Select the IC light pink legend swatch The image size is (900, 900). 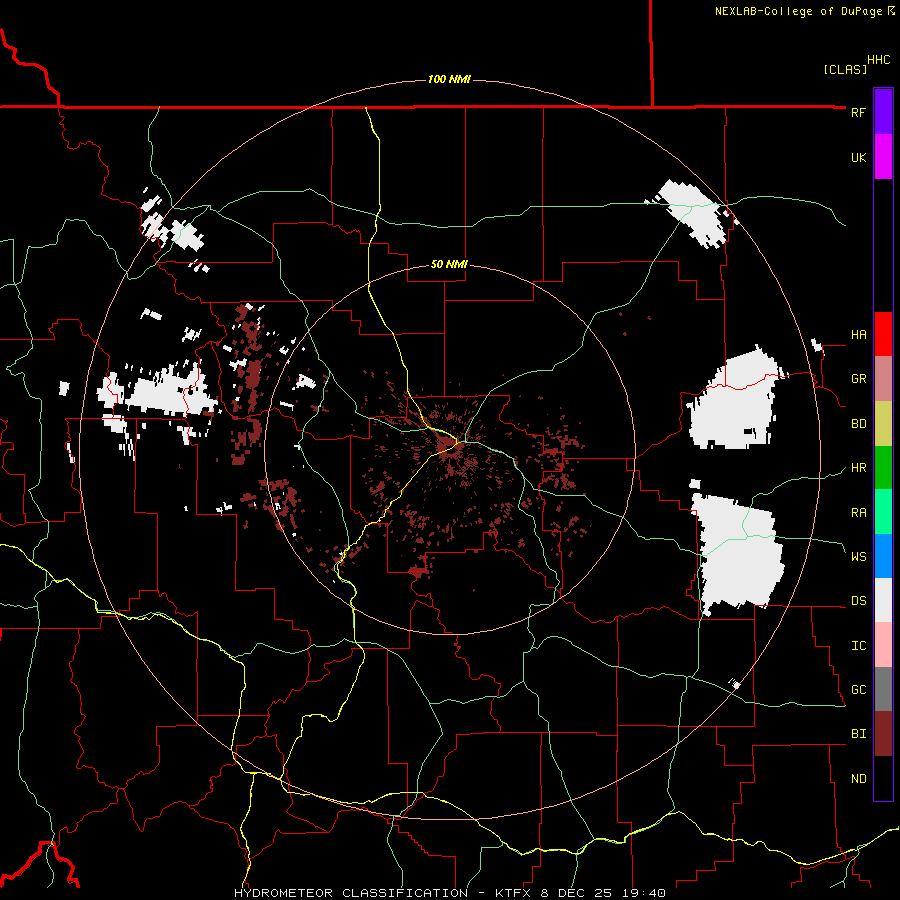coord(883,645)
